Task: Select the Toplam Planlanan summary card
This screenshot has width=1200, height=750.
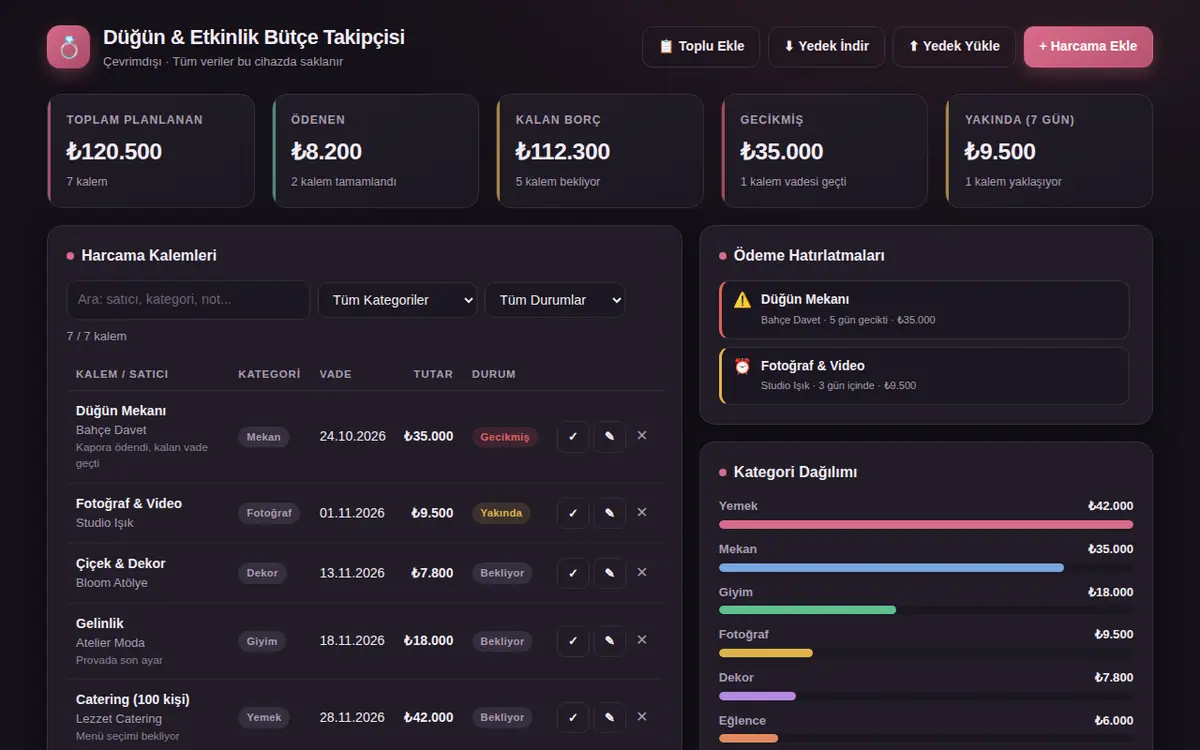Action: 151,151
